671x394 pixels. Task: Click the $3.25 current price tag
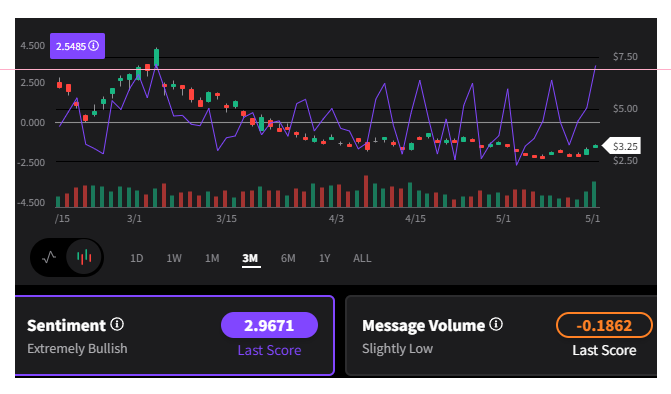click(x=622, y=146)
